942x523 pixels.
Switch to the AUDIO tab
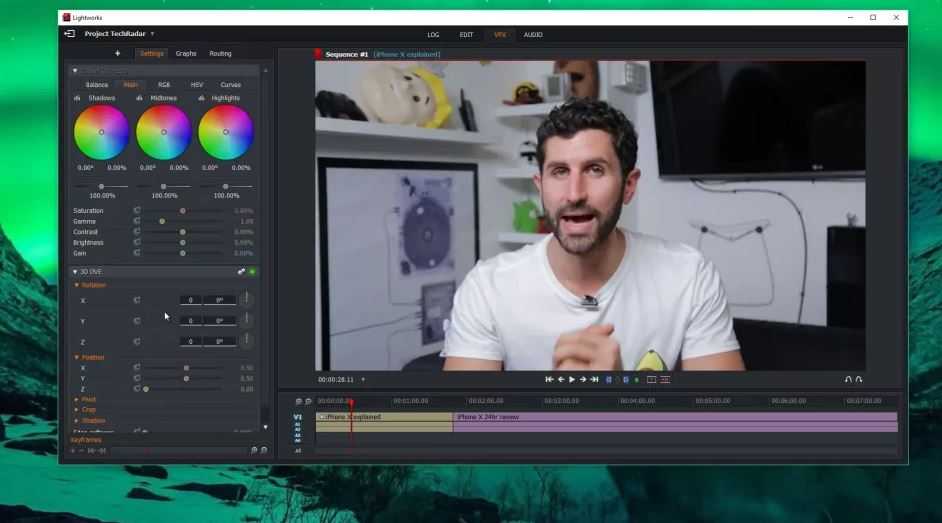point(533,35)
